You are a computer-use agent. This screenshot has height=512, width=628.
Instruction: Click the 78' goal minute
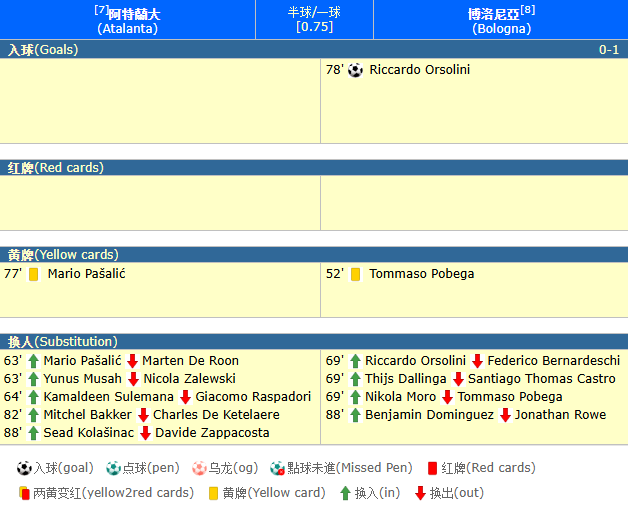(334, 70)
